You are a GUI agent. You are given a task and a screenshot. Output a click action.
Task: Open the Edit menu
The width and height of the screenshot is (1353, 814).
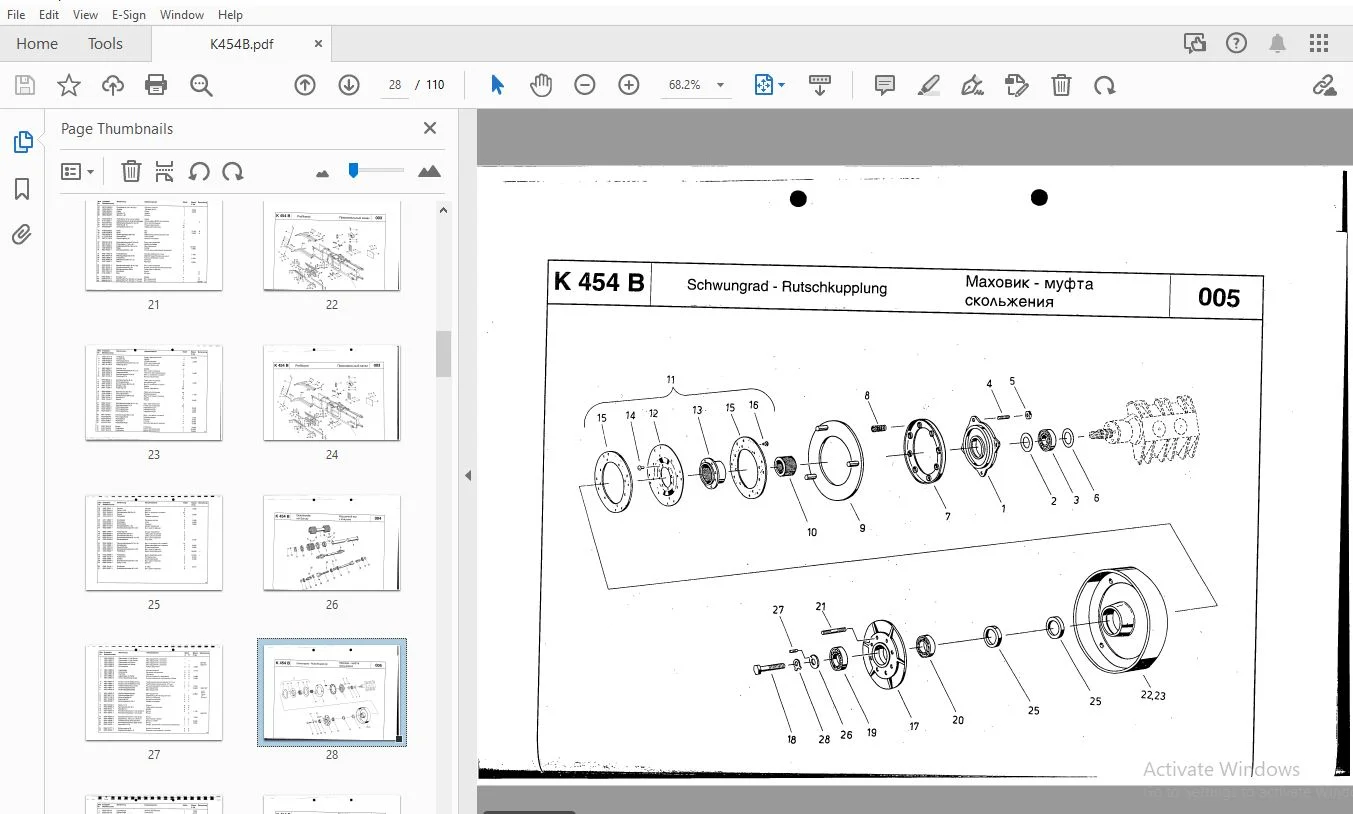49,15
